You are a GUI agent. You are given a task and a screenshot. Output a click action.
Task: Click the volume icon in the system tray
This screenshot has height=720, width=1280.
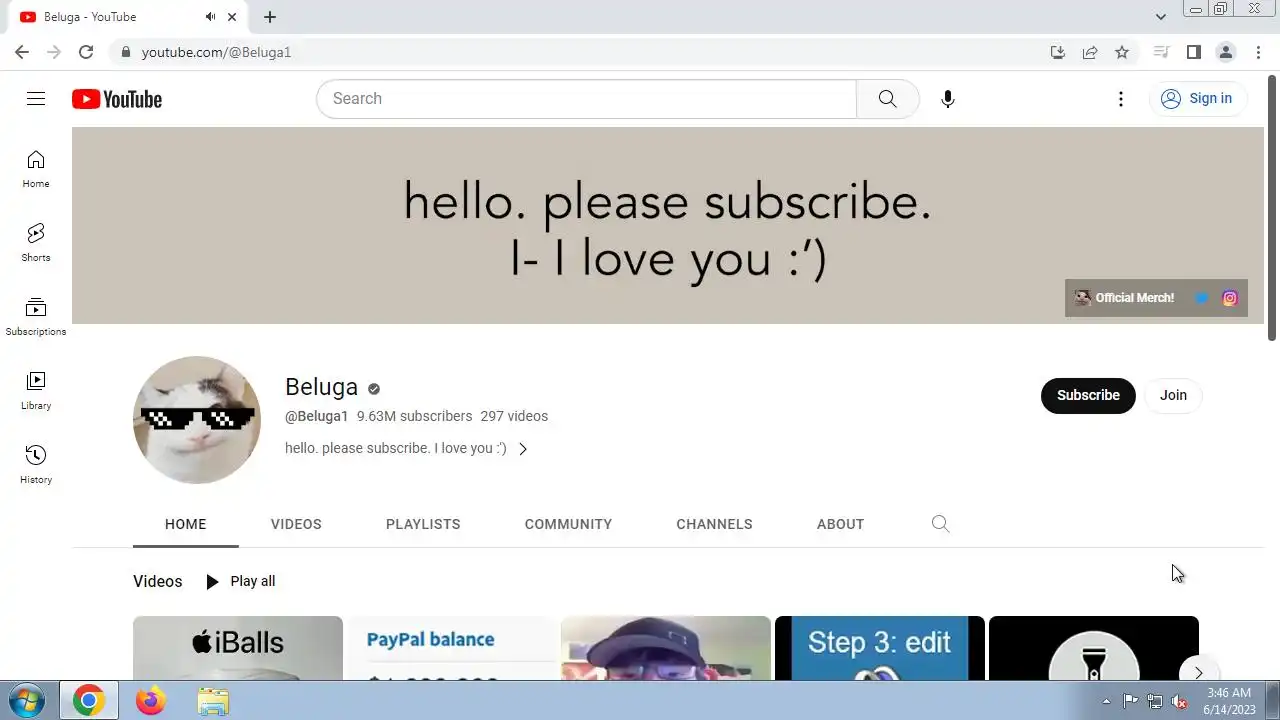(x=1180, y=701)
